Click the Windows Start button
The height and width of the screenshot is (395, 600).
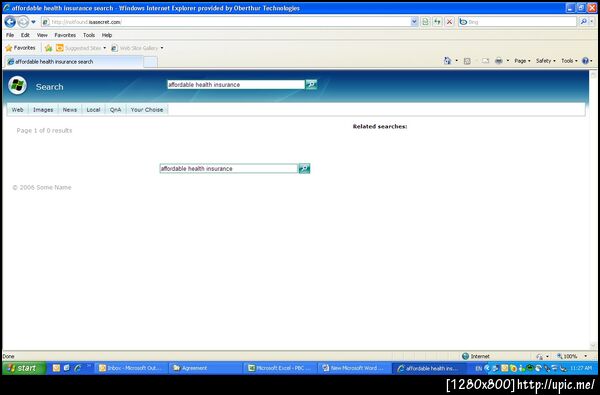[24, 368]
